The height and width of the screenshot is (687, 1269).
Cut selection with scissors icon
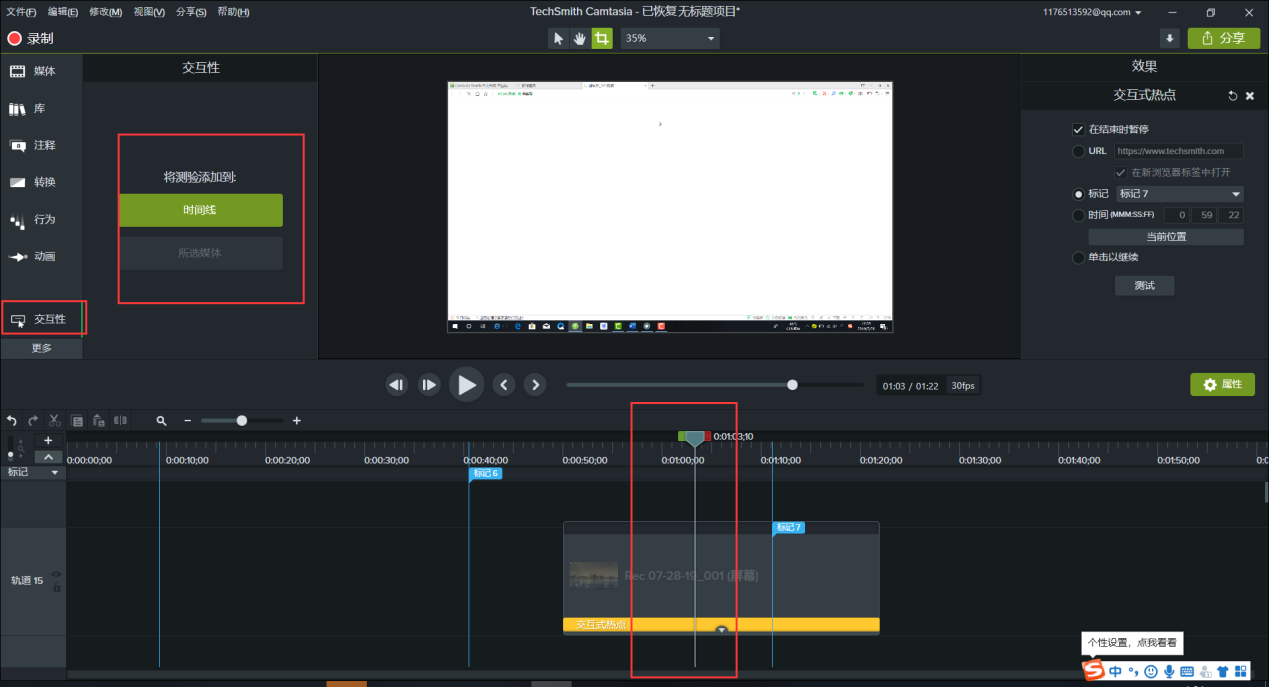(x=55, y=421)
